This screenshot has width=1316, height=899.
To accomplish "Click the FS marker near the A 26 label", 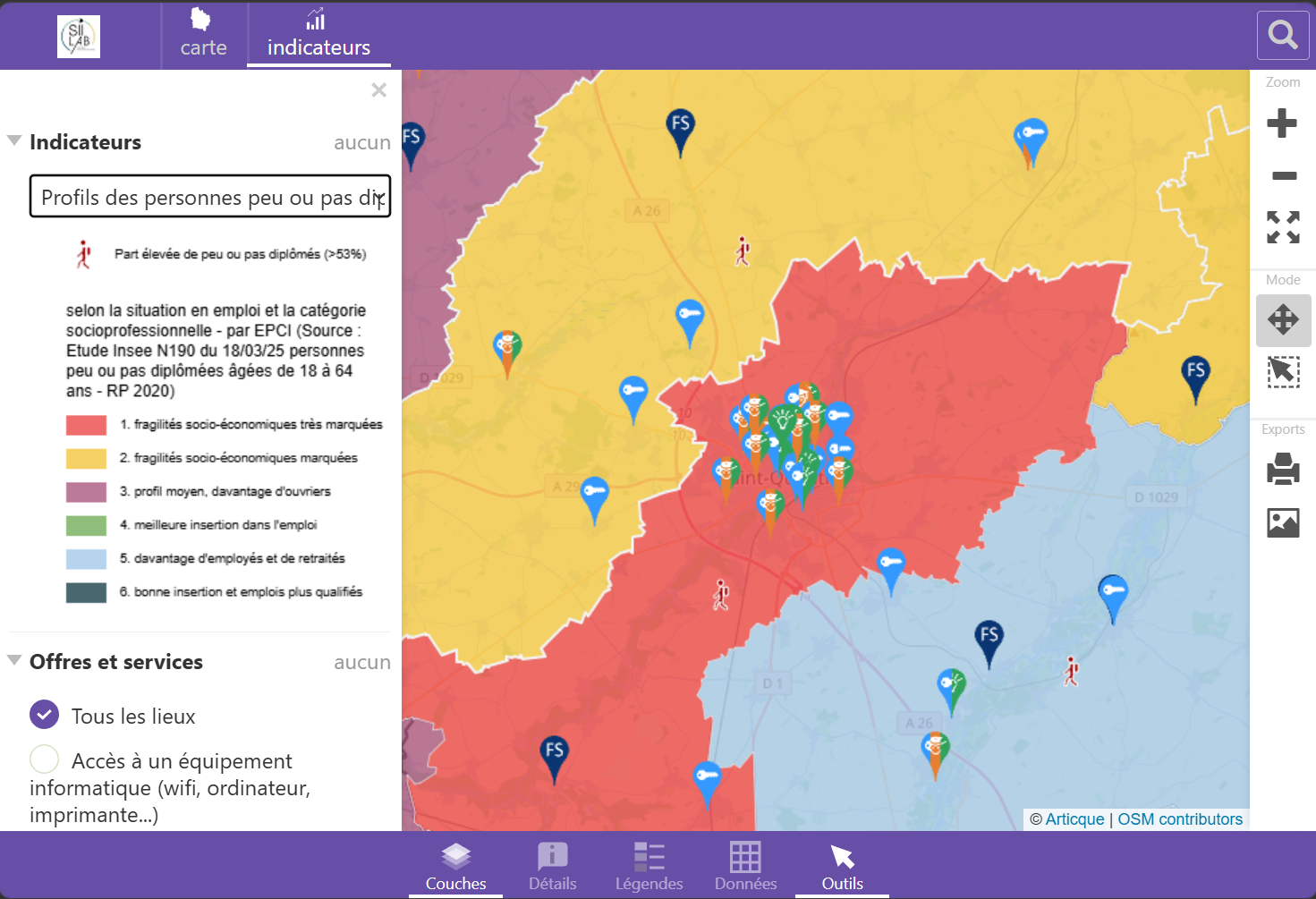I will coord(681,131).
